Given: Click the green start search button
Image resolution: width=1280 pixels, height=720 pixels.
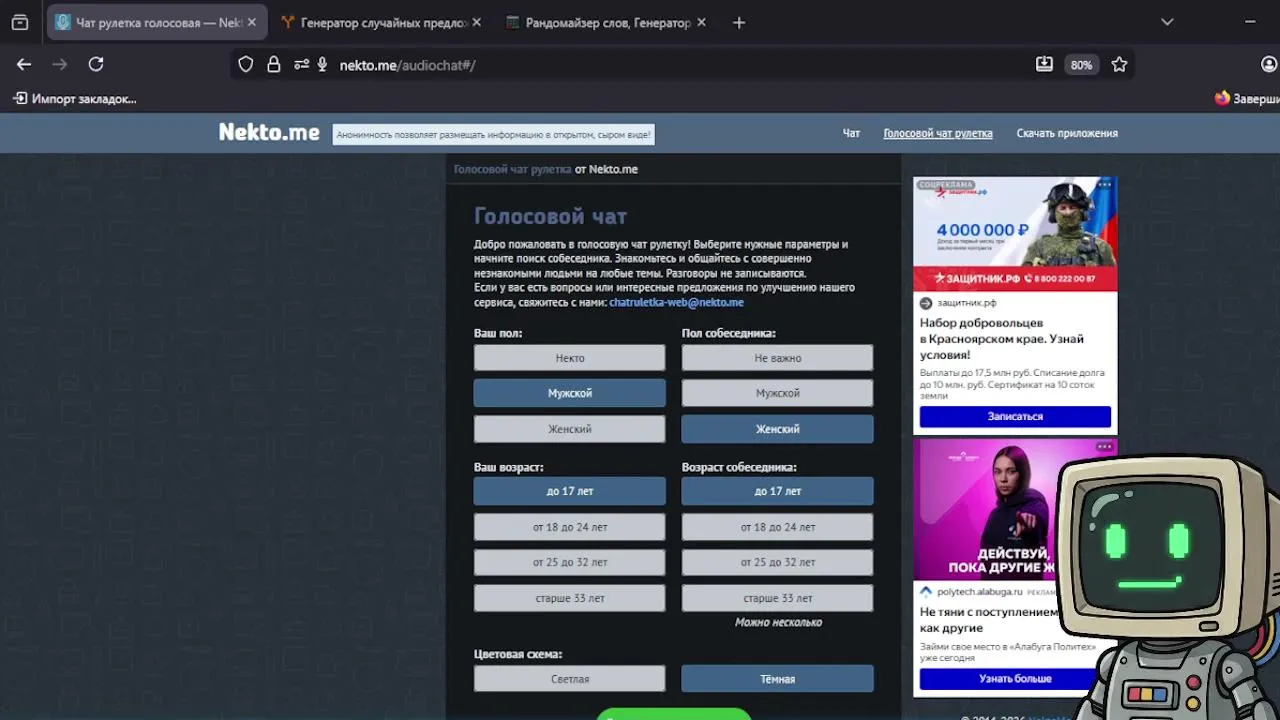Looking at the screenshot, I should pos(673,714).
